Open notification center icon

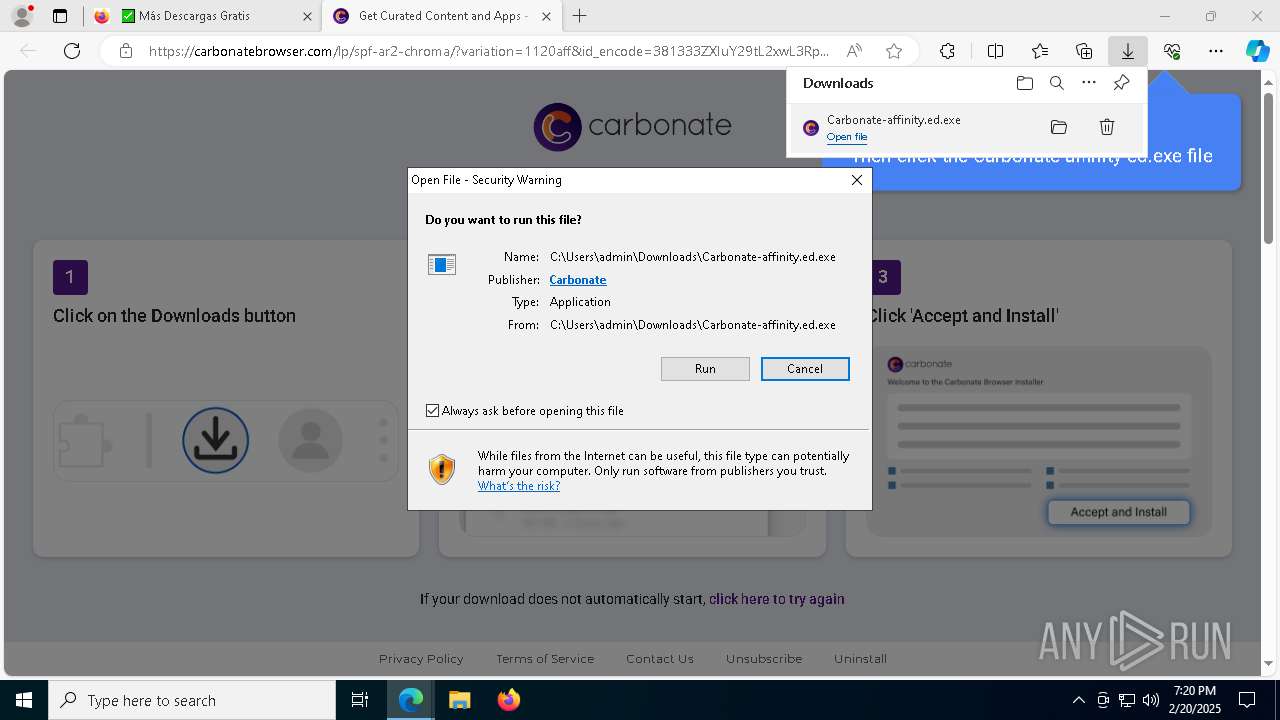tap(1247, 700)
